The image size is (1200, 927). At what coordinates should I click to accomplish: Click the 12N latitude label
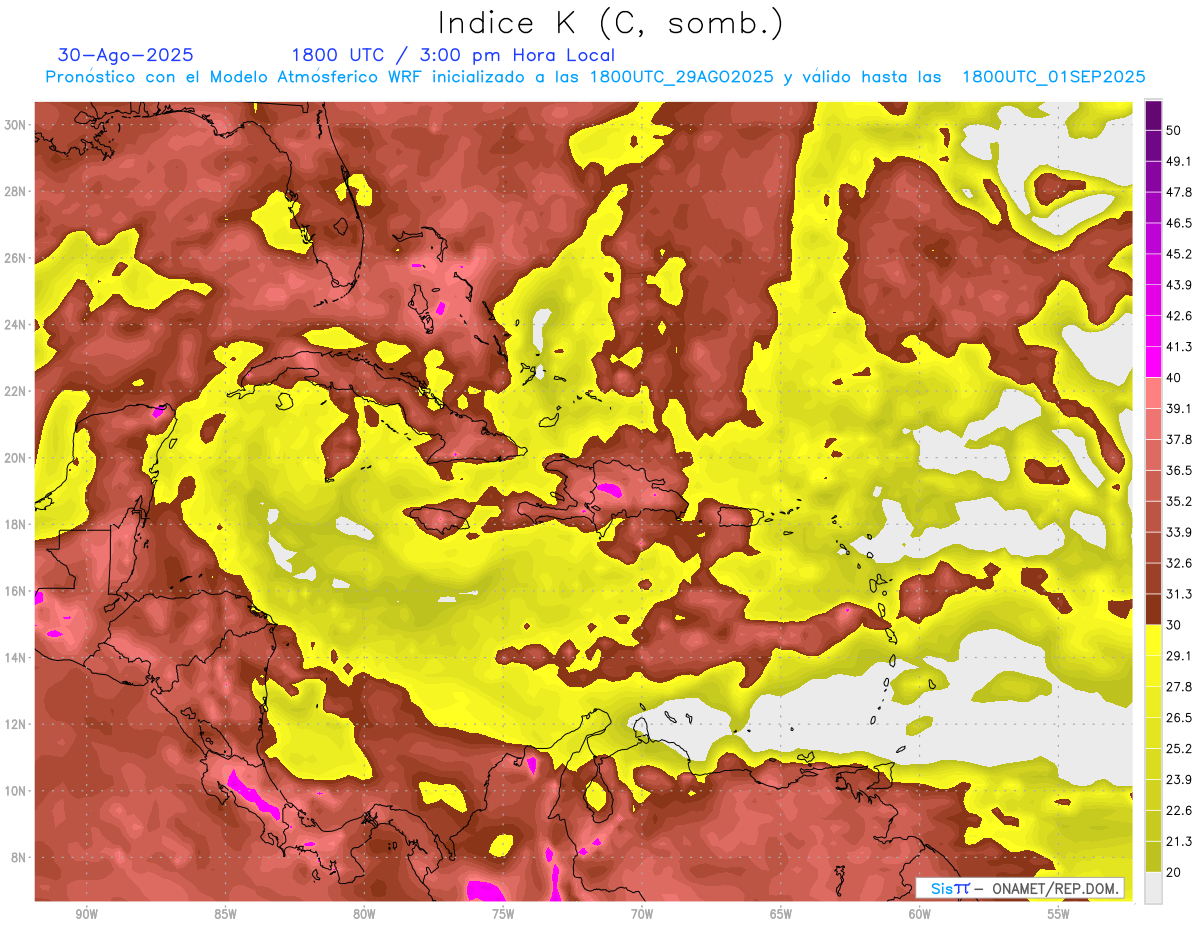tap(15, 724)
